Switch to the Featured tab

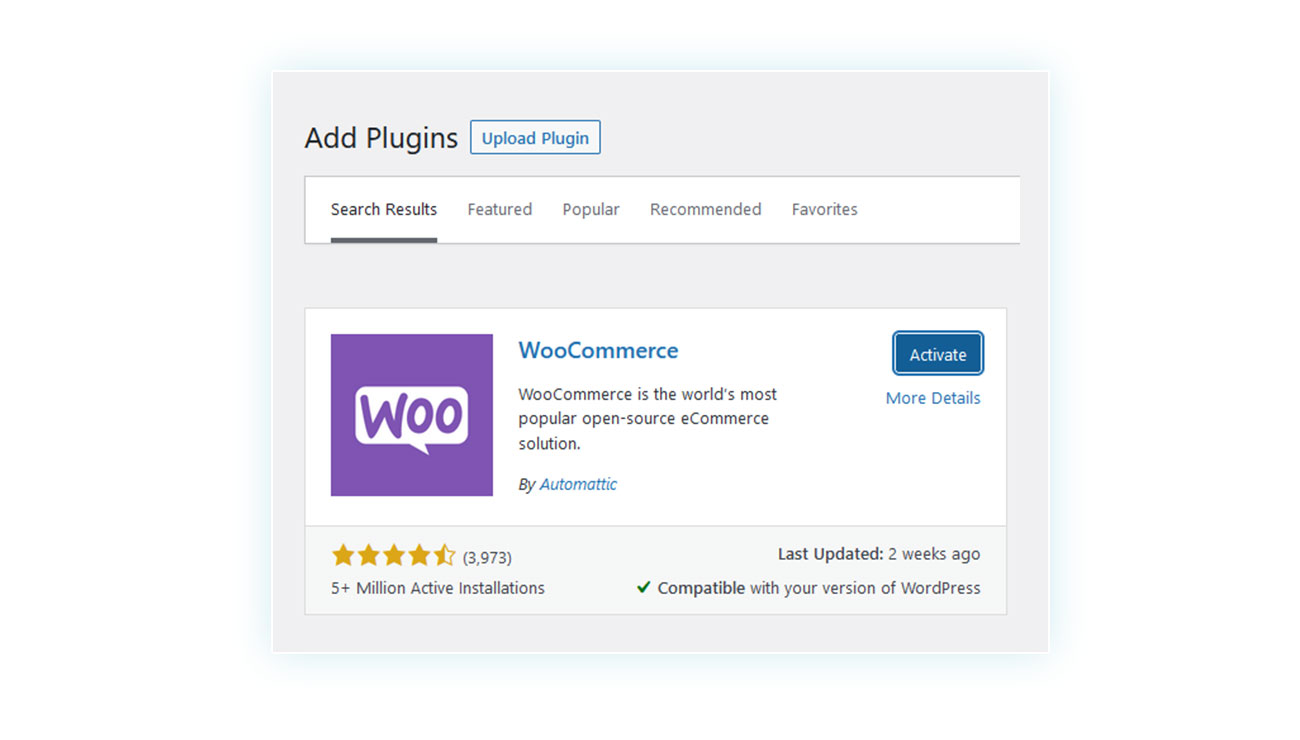pos(500,209)
